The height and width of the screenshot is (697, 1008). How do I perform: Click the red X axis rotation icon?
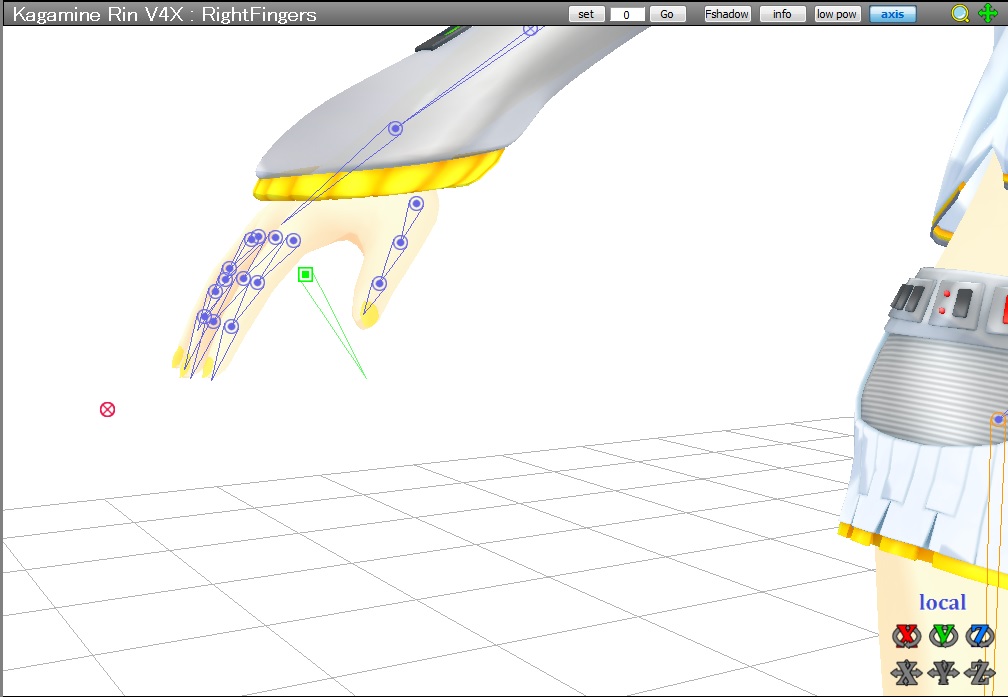click(906, 636)
